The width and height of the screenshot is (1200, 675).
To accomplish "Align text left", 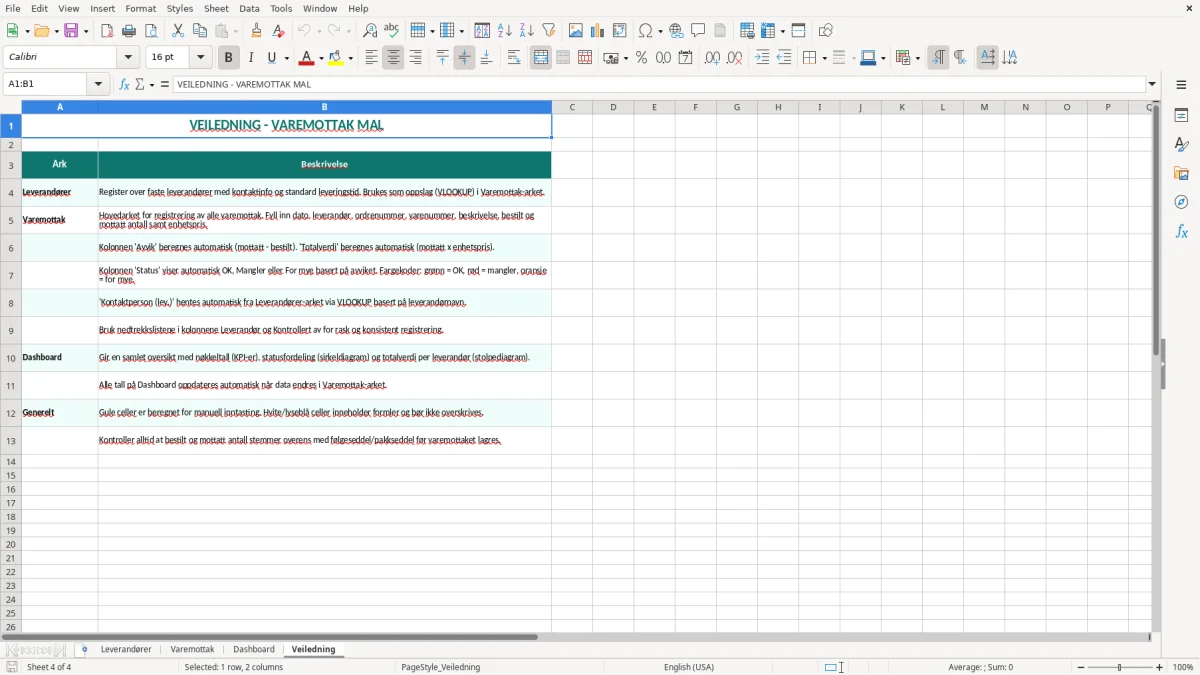I will coord(371,58).
